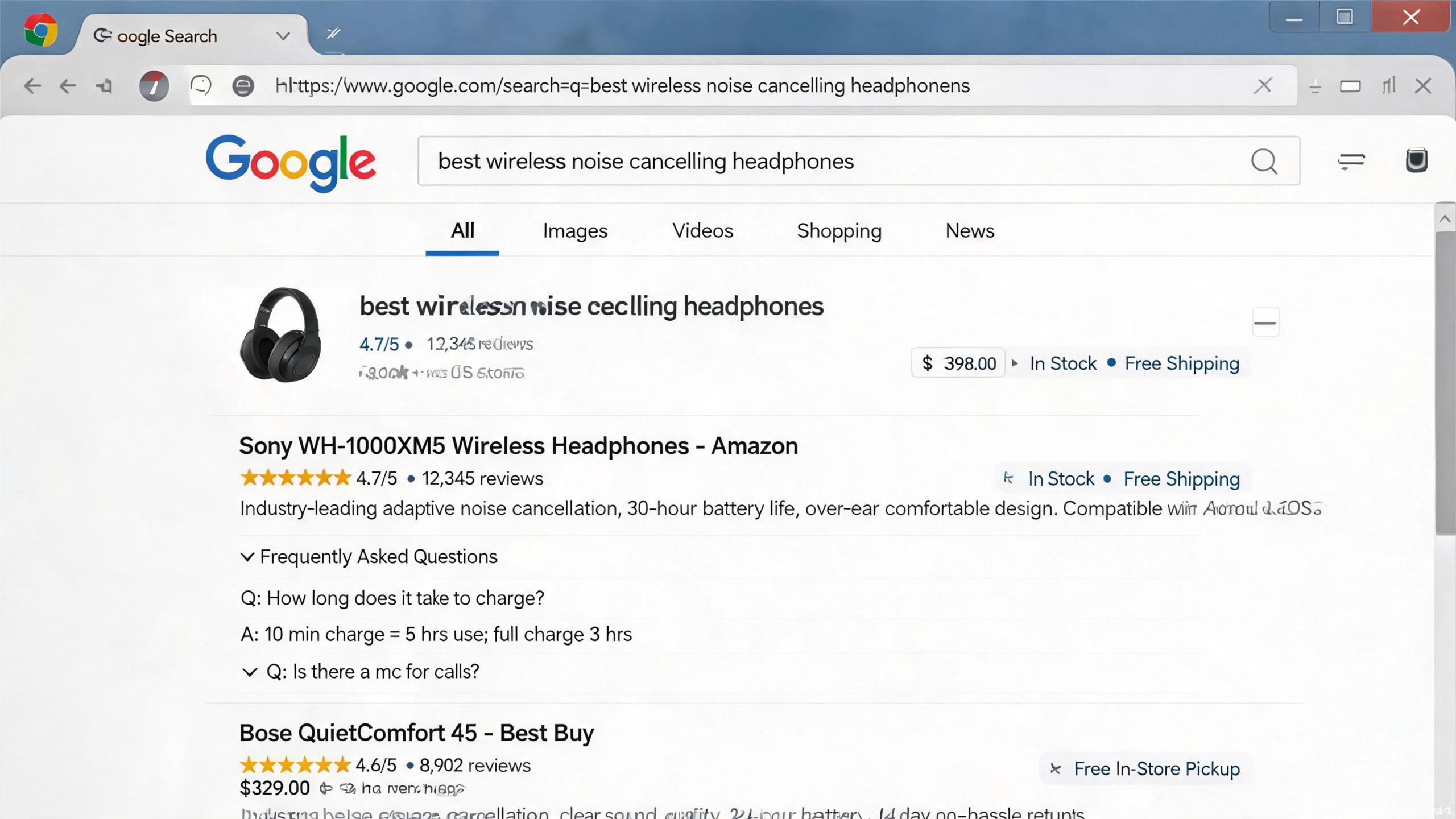The width and height of the screenshot is (1456, 819).
Task: Click the icon before In Stock in the Sony result
Action: click(x=1008, y=478)
